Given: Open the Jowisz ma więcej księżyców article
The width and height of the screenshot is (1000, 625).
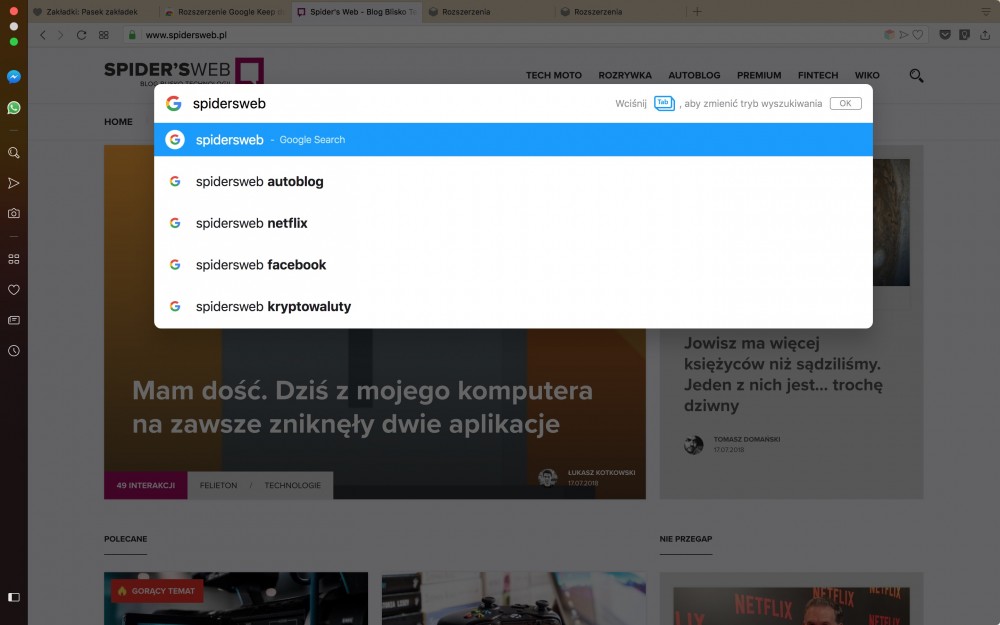Looking at the screenshot, I should tap(783, 374).
